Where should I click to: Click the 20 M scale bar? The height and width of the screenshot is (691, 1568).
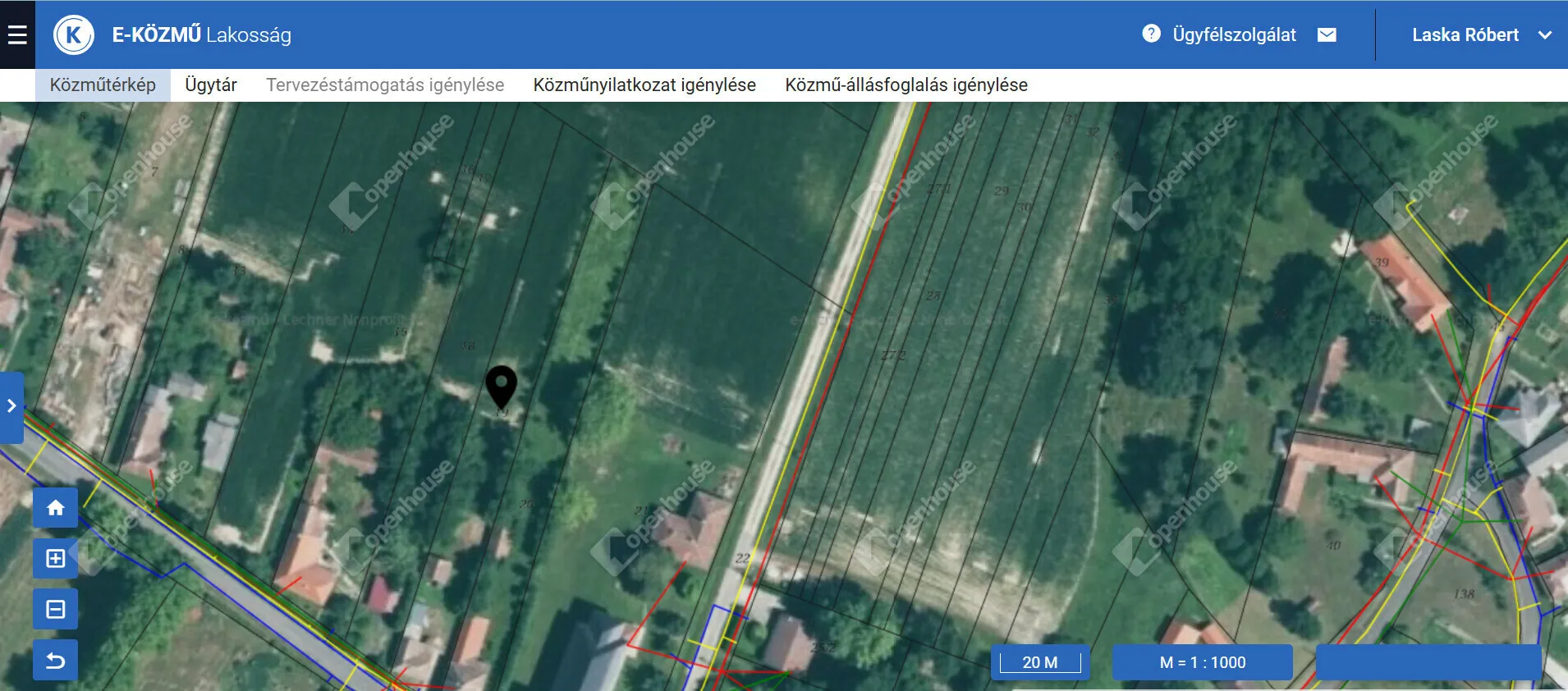1040,662
